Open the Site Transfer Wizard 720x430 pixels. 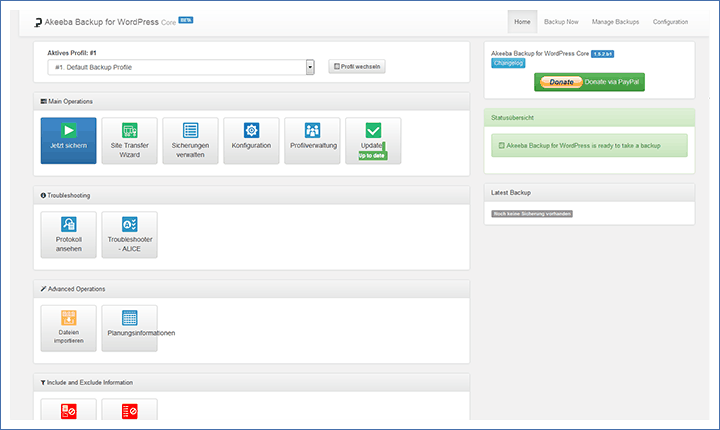(129, 141)
